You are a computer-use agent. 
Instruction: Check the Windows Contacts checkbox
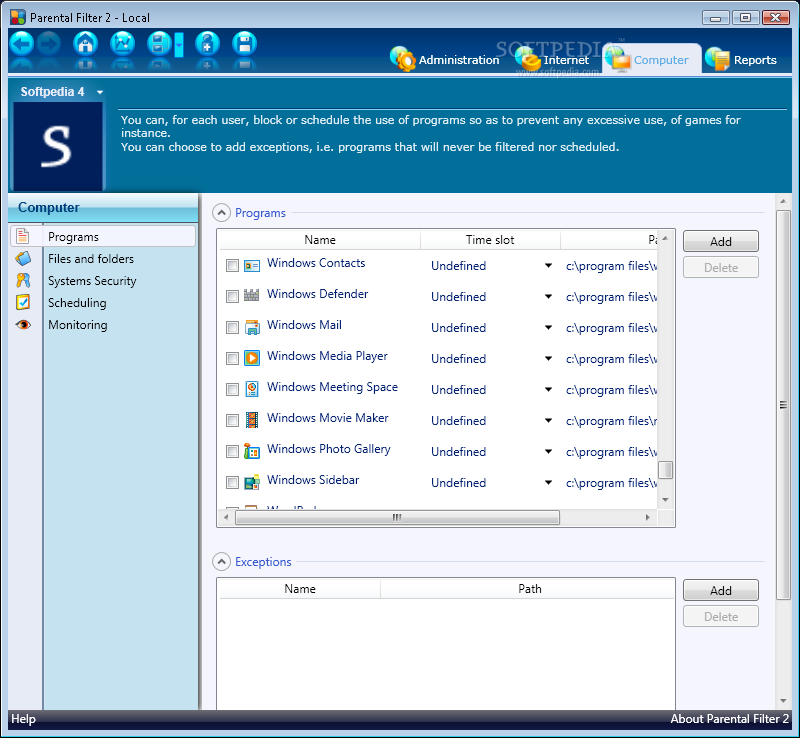pyautogui.click(x=232, y=265)
